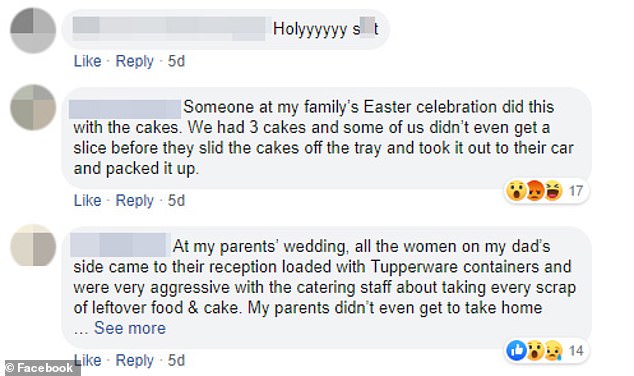Open the 17 reactions count list

576,190
